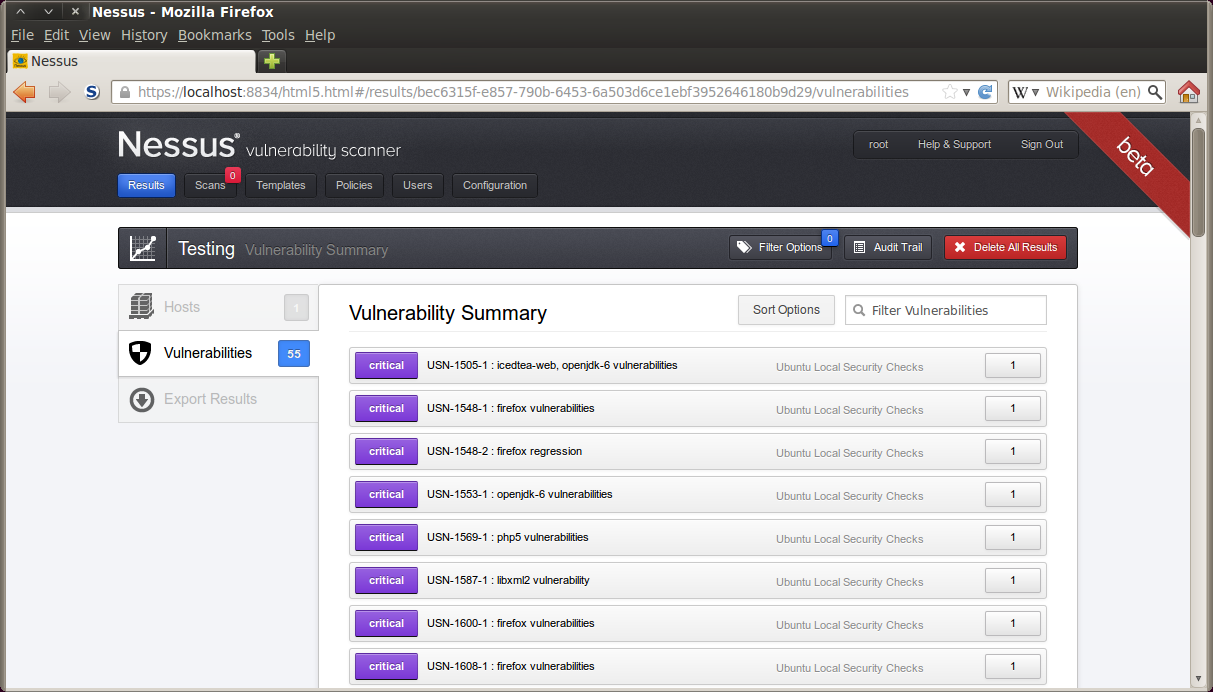Click the Vulnerabilities shield icon
This screenshot has height=692, width=1213.
point(141,353)
